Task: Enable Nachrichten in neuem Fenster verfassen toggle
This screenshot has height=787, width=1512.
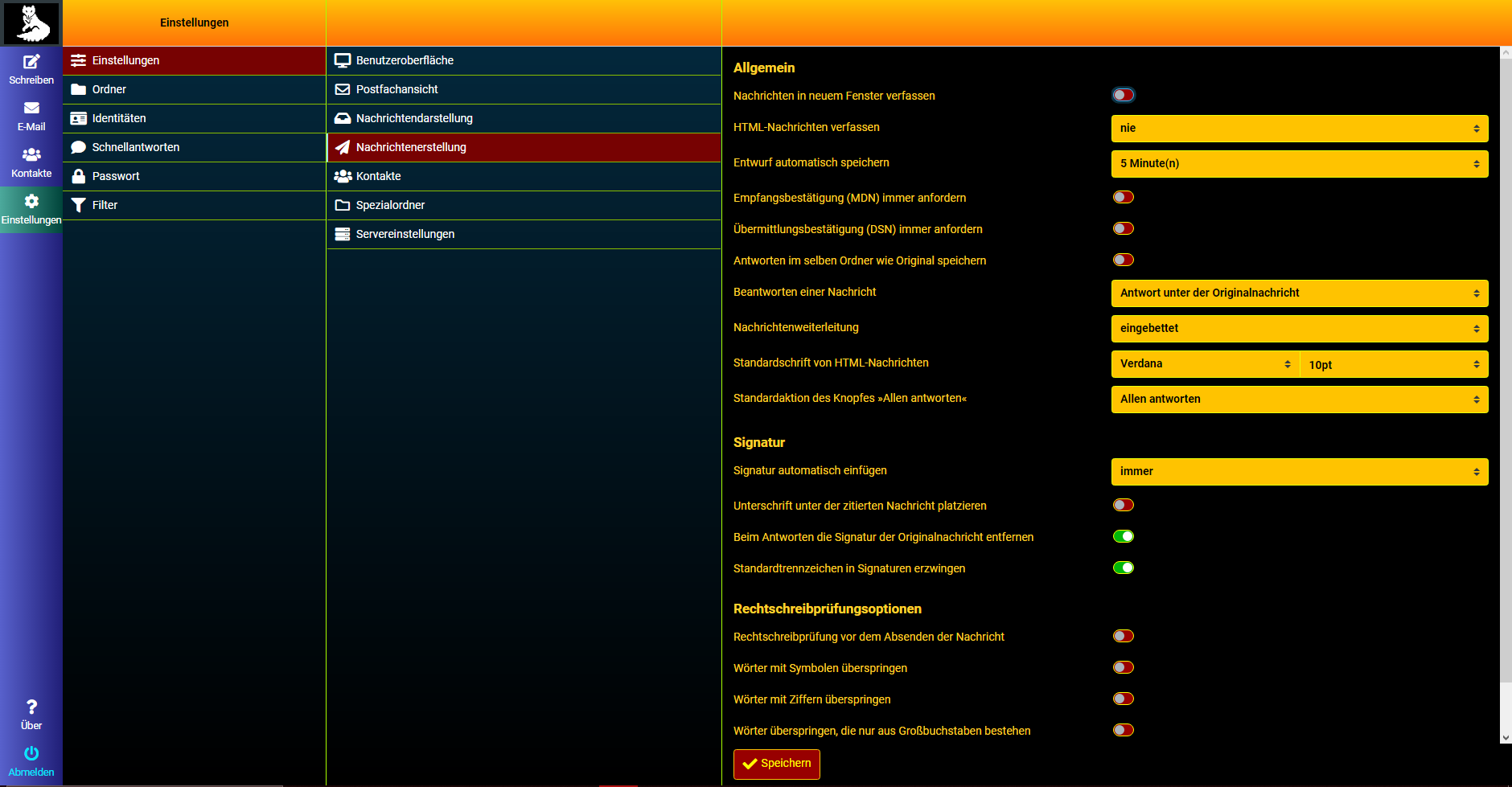Action: pyautogui.click(x=1123, y=96)
